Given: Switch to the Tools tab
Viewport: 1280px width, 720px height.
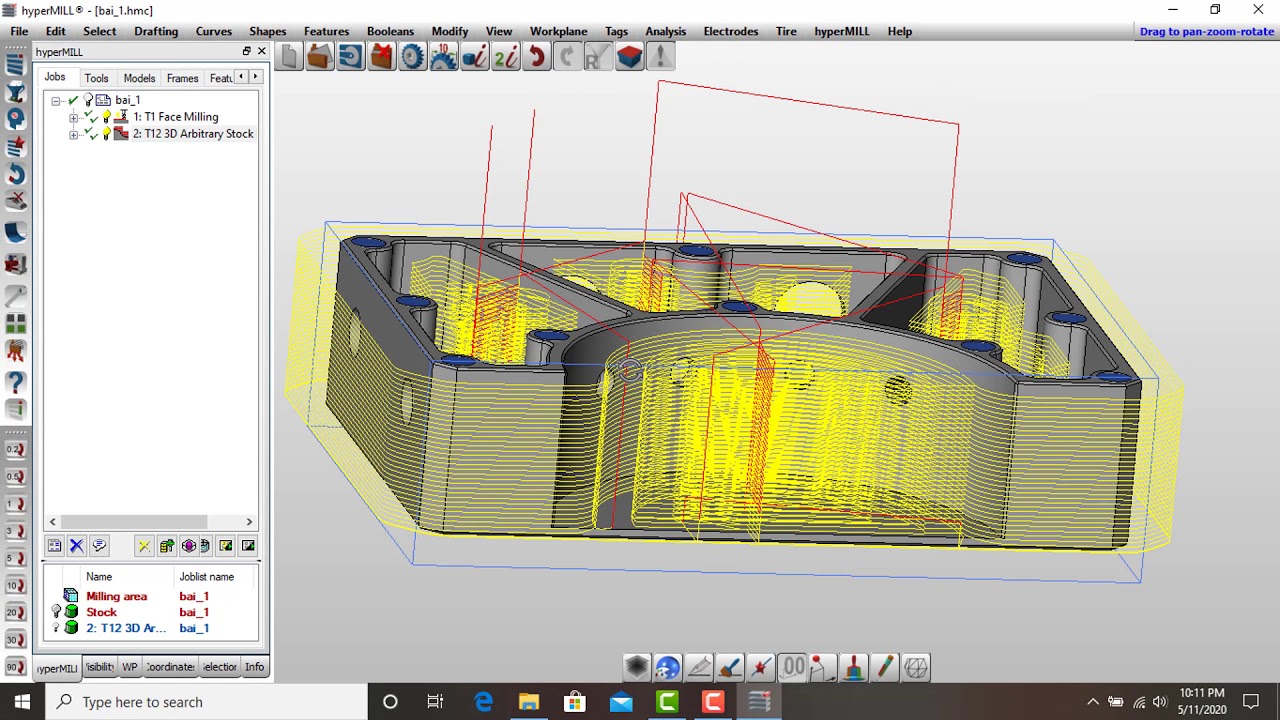Looking at the screenshot, I should point(96,78).
